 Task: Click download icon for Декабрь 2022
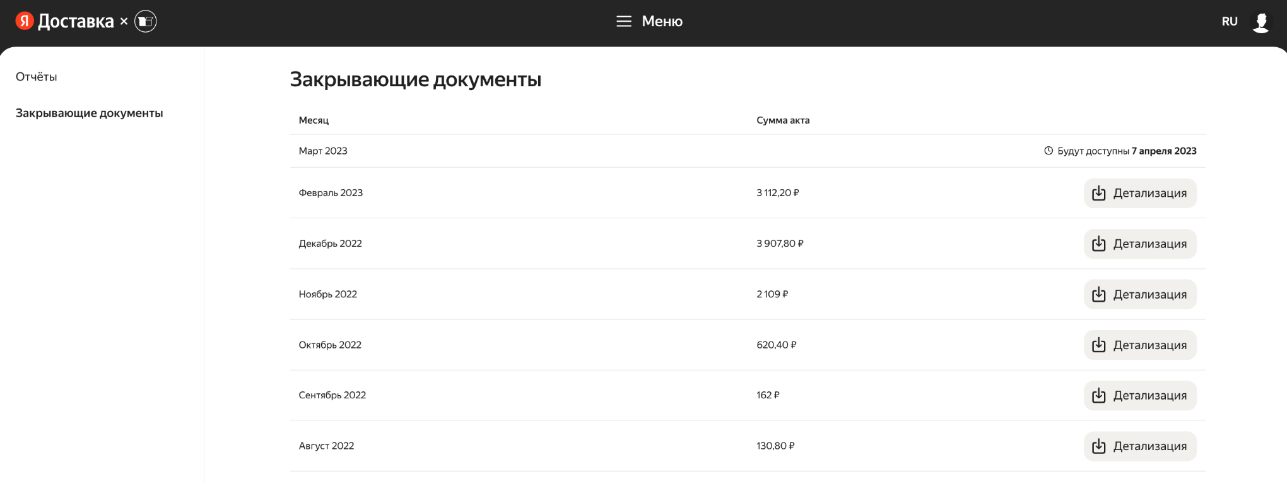pos(1099,244)
